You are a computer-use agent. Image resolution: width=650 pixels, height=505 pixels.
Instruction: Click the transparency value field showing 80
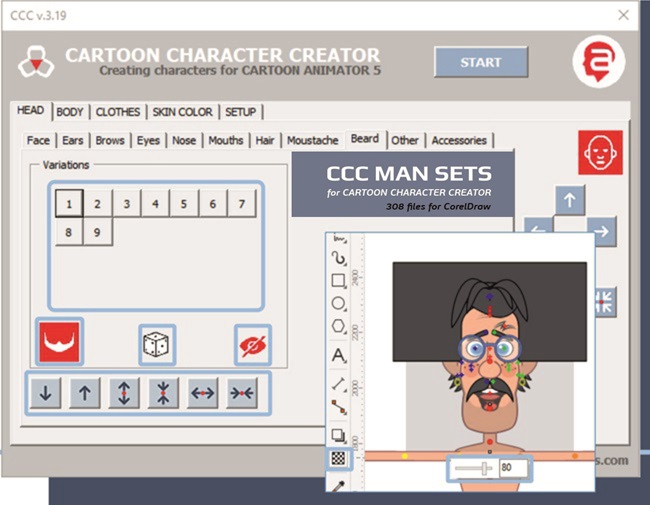click(x=513, y=467)
